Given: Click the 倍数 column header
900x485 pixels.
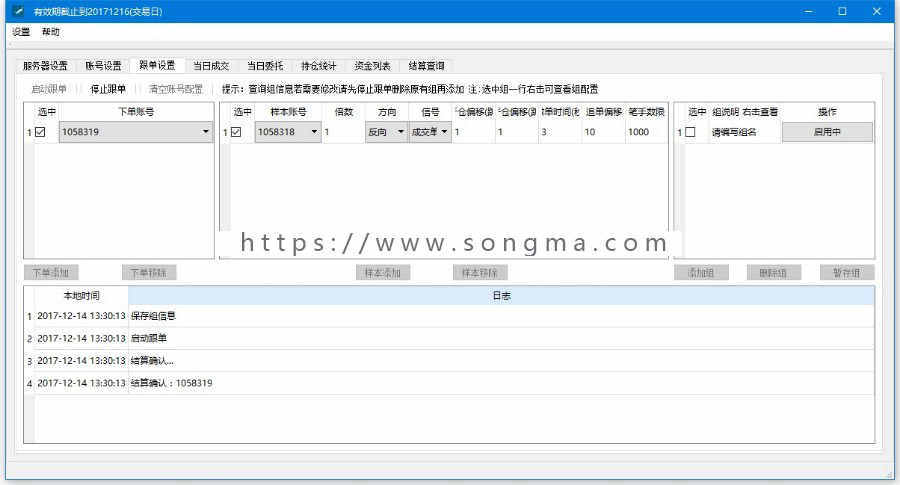Looking at the screenshot, I should tap(343, 112).
